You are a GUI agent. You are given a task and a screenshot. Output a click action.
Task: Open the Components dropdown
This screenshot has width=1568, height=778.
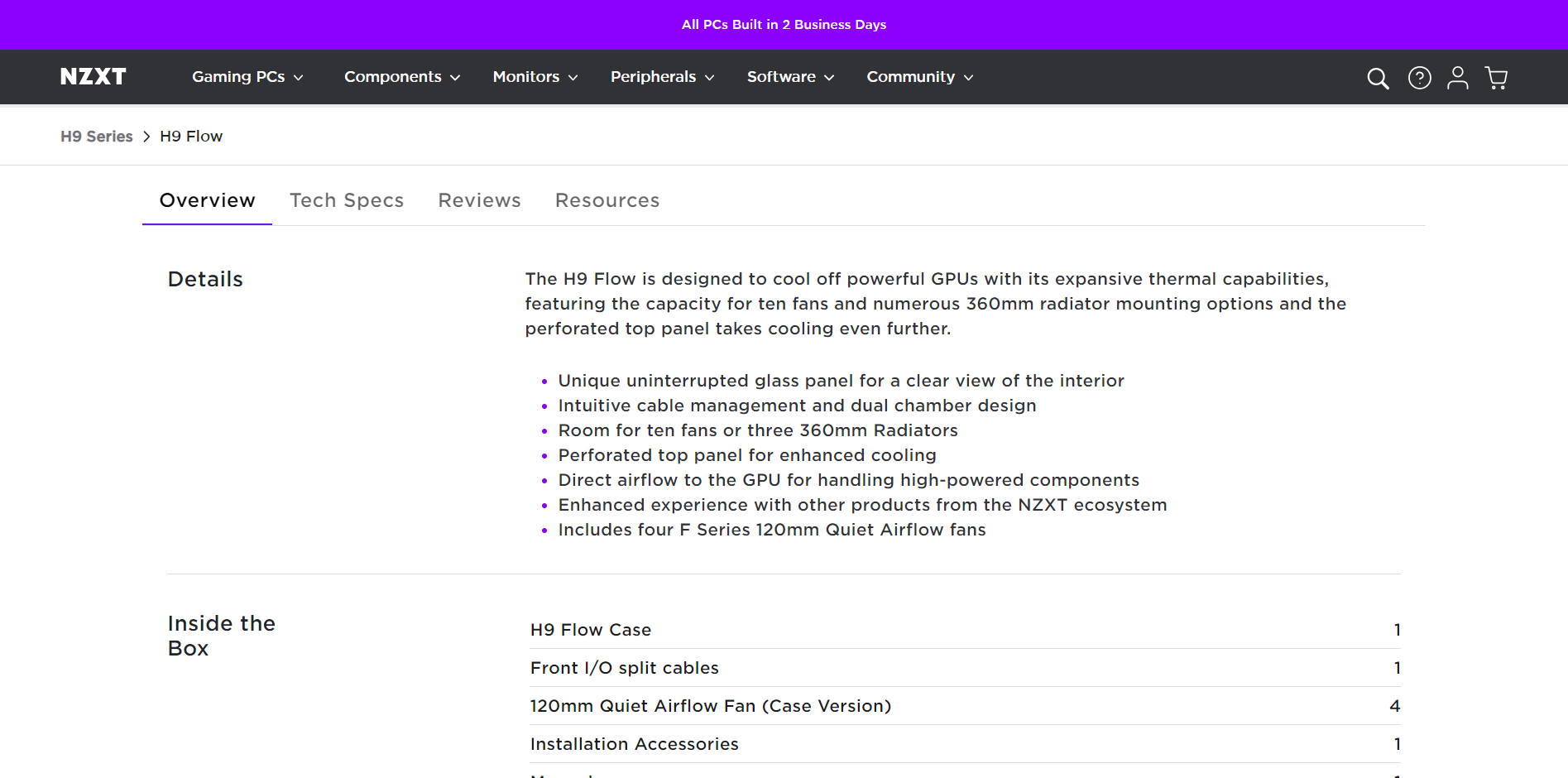(401, 77)
